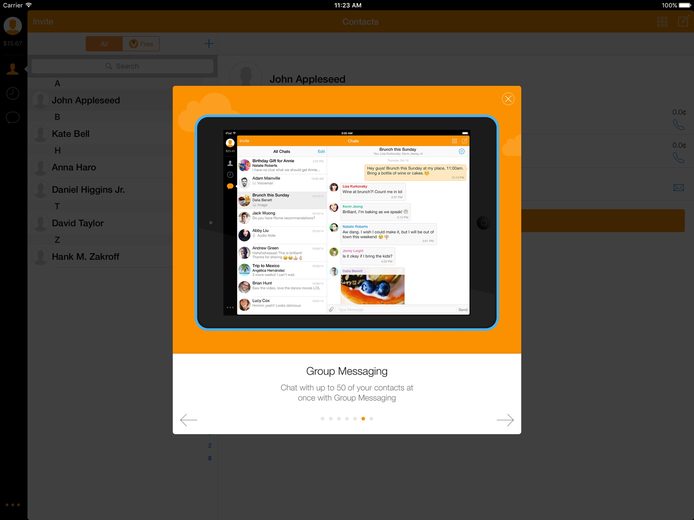Tap the lower phone call icon

(679, 158)
